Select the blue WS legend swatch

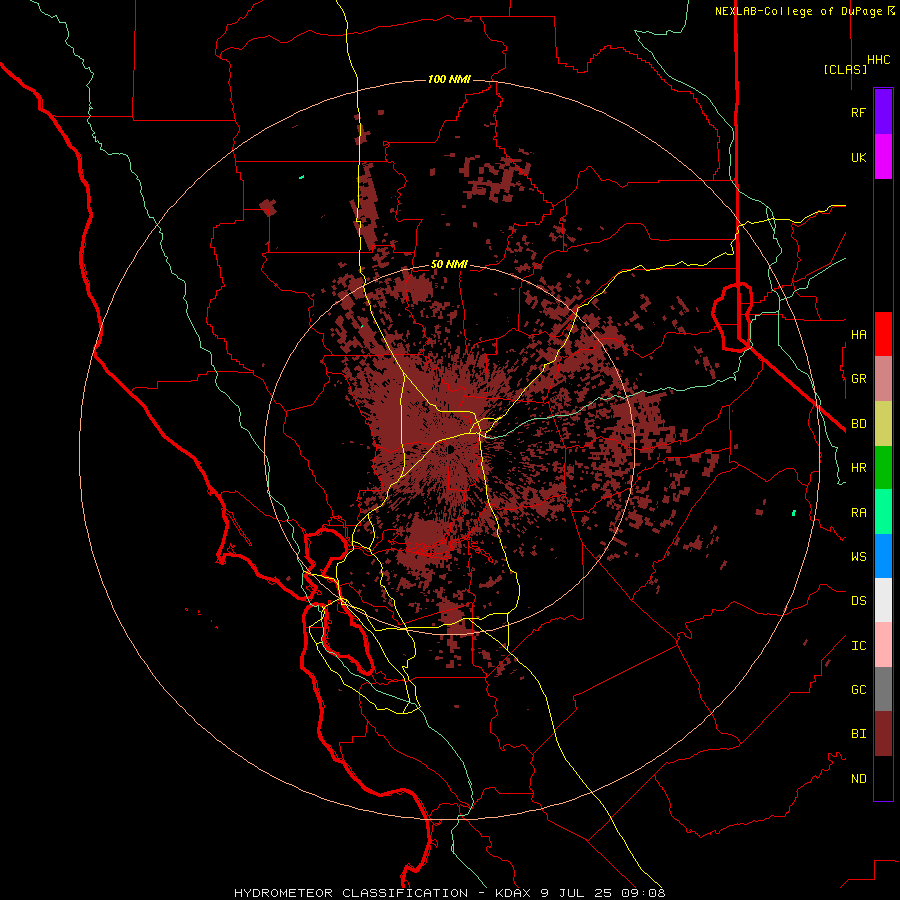coord(883,556)
